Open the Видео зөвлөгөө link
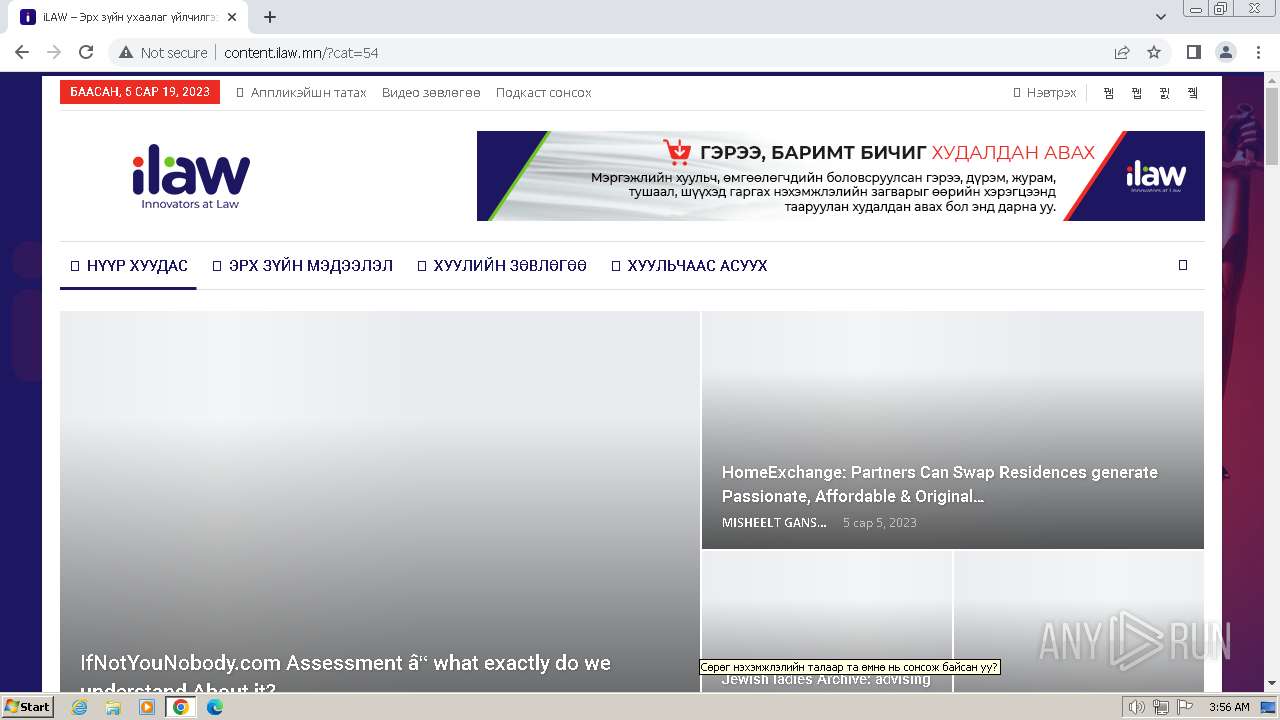Screen dimensions: 1280x720 pyautogui.click(x=431, y=92)
